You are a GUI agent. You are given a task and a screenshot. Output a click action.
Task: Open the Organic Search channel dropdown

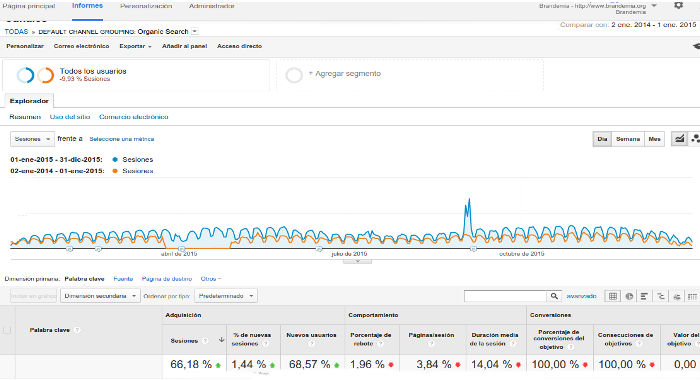[x=195, y=31]
